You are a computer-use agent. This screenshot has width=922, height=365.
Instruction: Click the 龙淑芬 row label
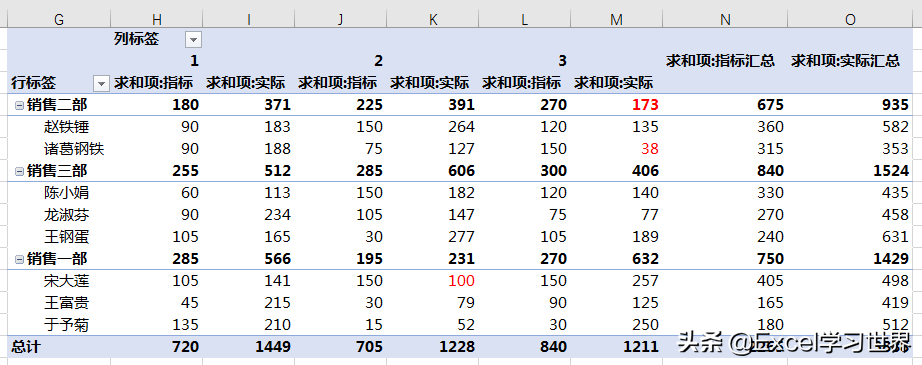(66, 215)
